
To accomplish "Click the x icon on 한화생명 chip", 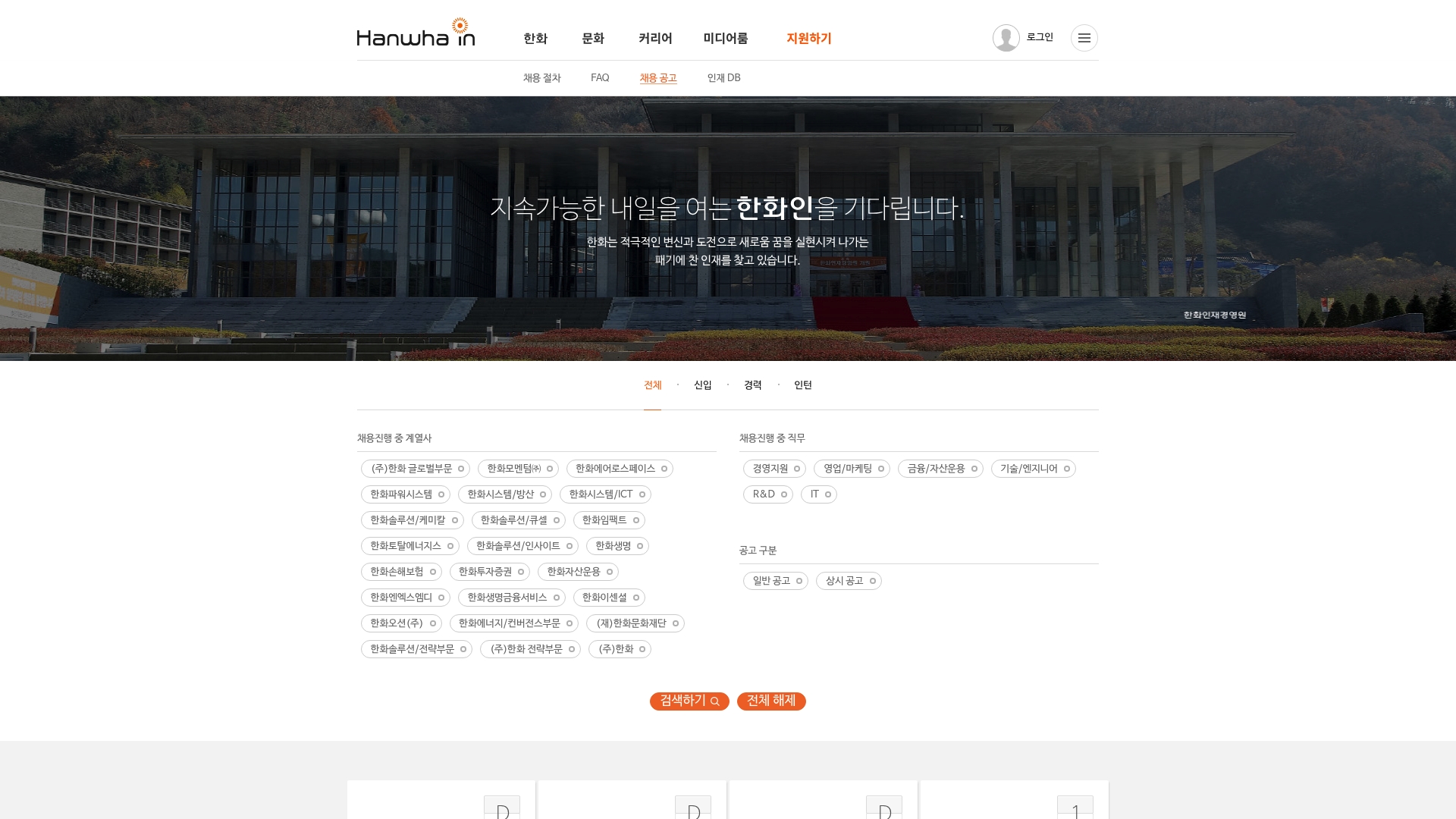I will 640,546.
